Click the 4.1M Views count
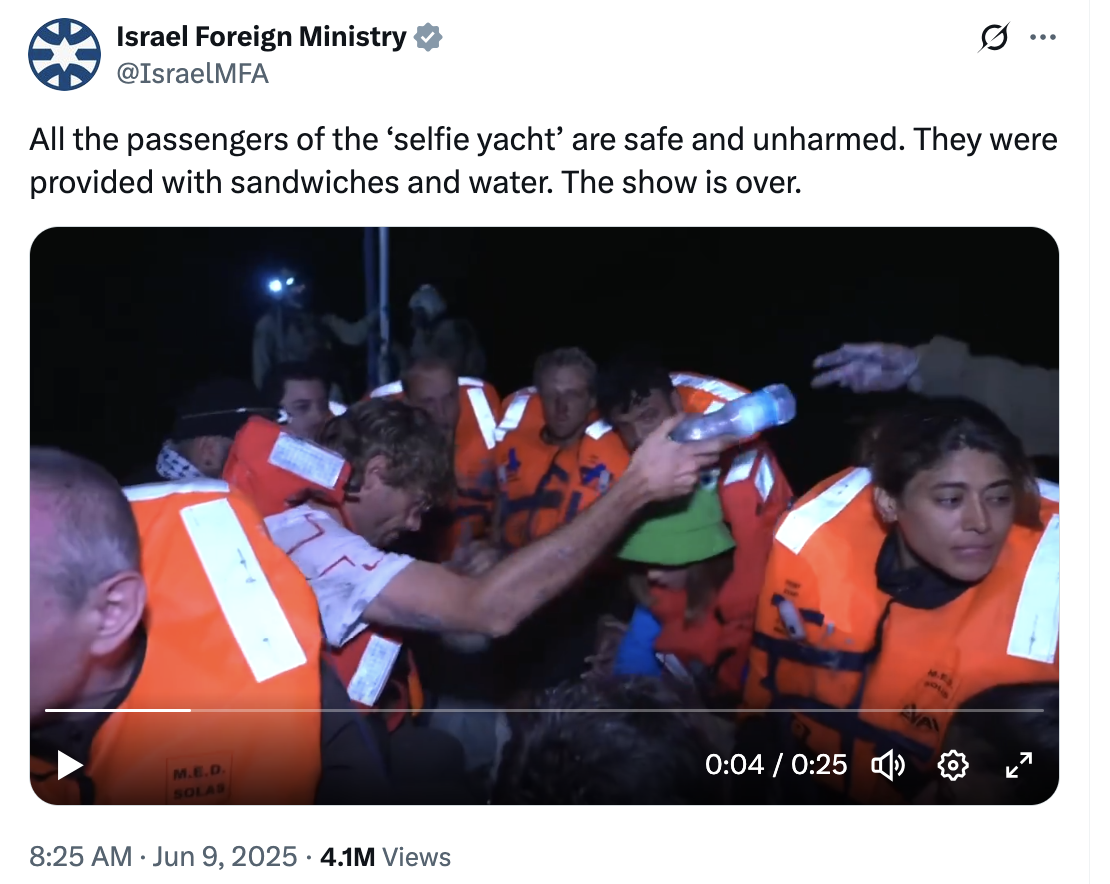The height and width of the screenshot is (884, 1110). pyautogui.click(x=385, y=856)
